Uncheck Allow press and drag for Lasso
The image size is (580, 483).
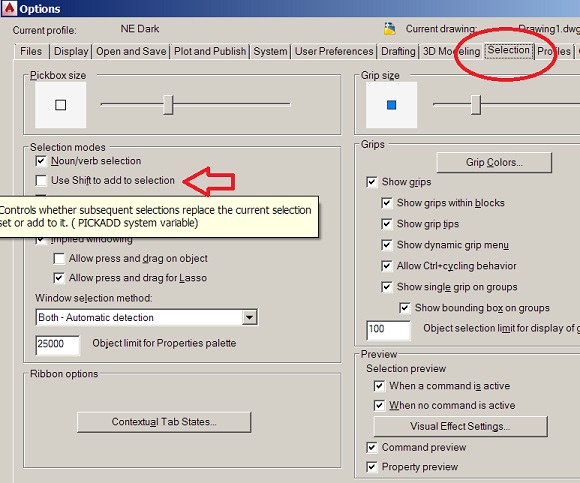(59, 278)
